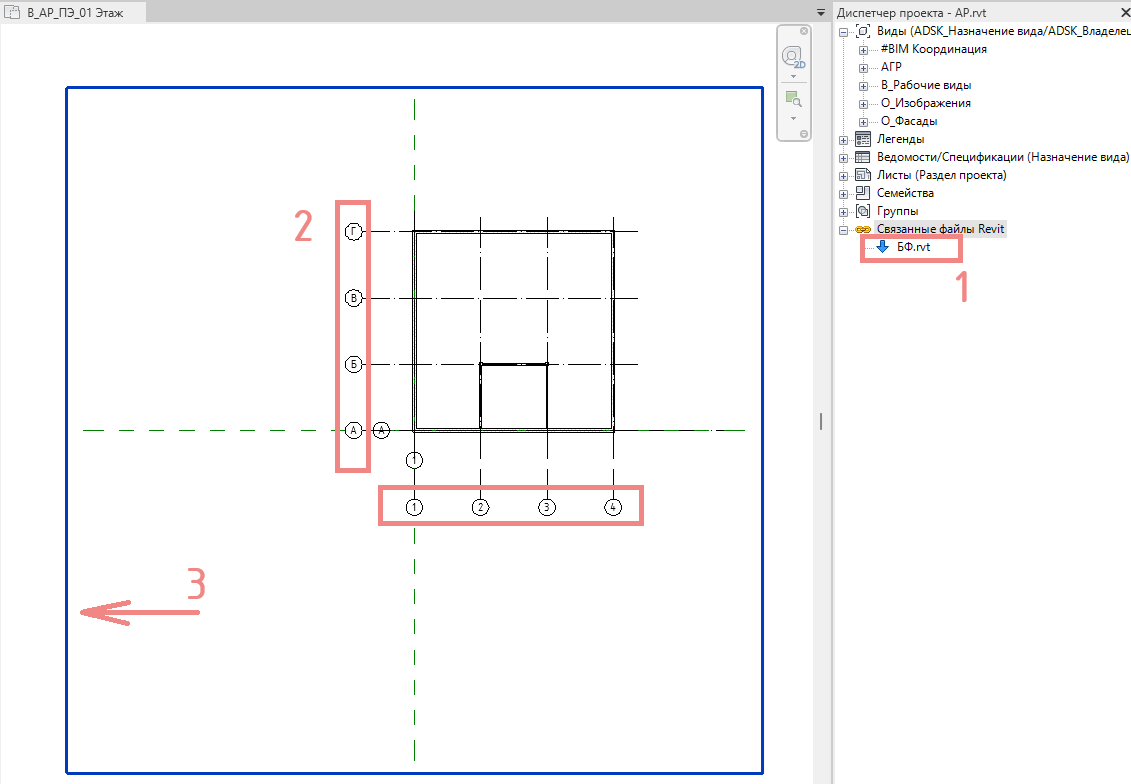Close the Диспетчер проекта panel
The height and width of the screenshot is (784, 1131).
click(x=1123, y=12)
